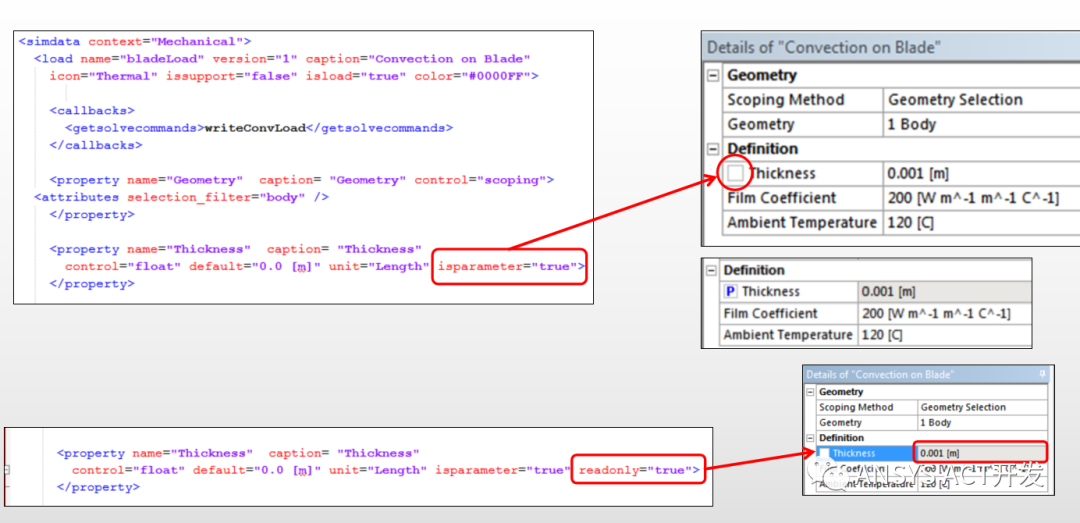Click the large Details of "Convection on Blade" title bar

(x=891, y=48)
